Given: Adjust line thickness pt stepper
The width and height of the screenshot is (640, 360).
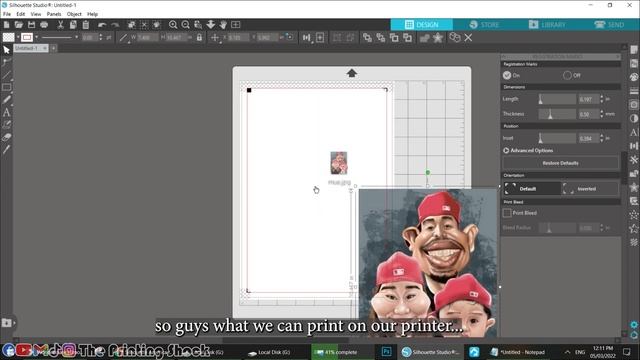Looking at the screenshot, I should click(x=101, y=38).
